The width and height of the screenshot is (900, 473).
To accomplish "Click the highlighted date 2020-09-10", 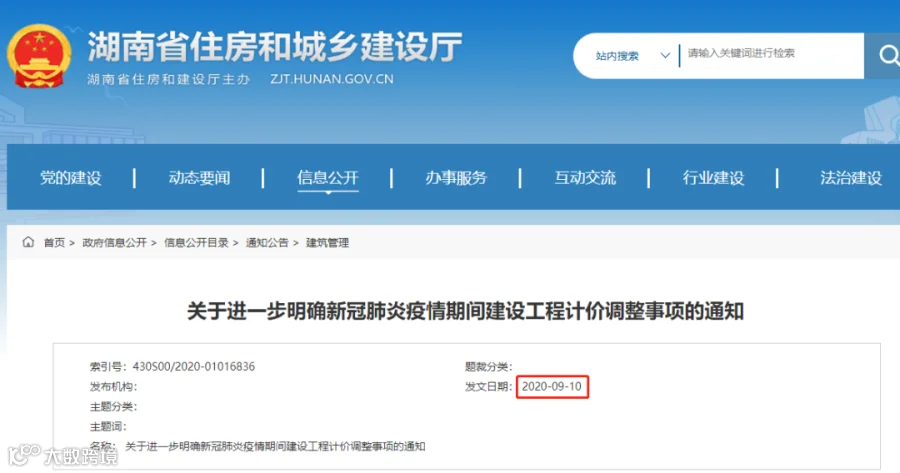I will click(x=552, y=386).
